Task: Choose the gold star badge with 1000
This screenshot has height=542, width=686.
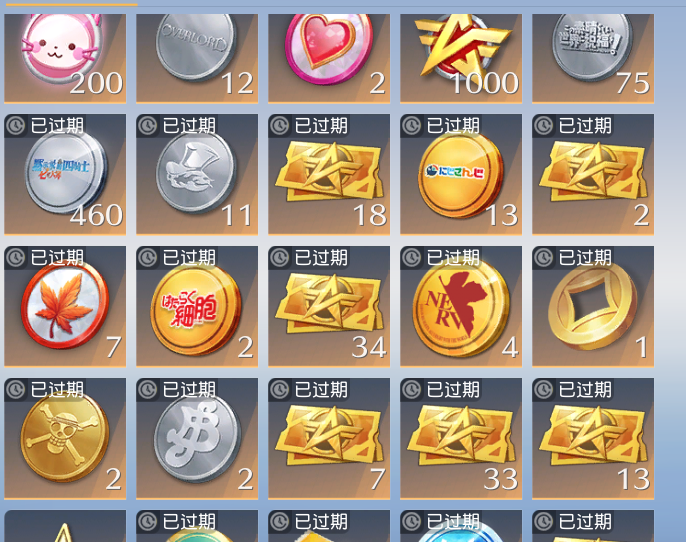Action: pyautogui.click(x=461, y=58)
